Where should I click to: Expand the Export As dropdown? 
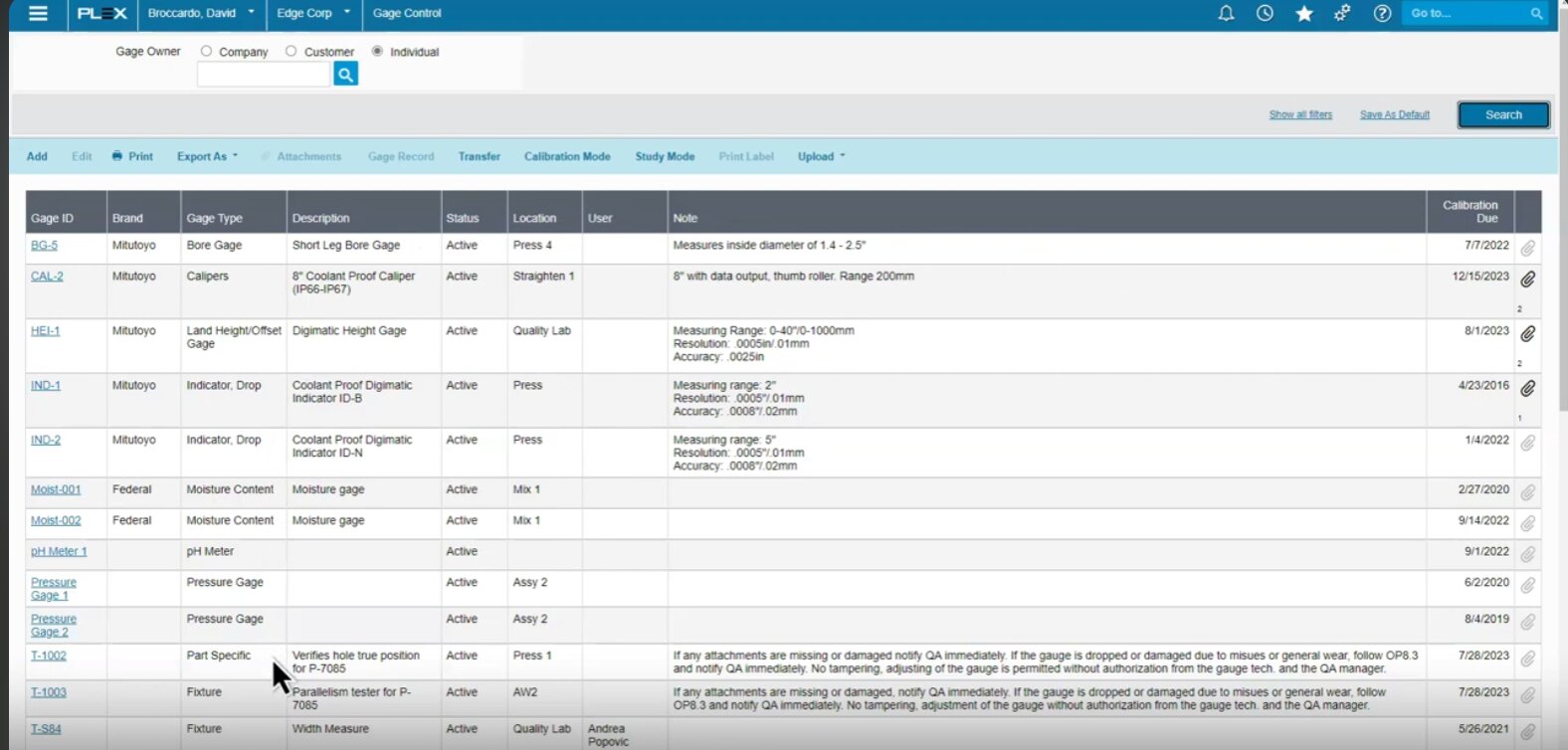point(207,156)
